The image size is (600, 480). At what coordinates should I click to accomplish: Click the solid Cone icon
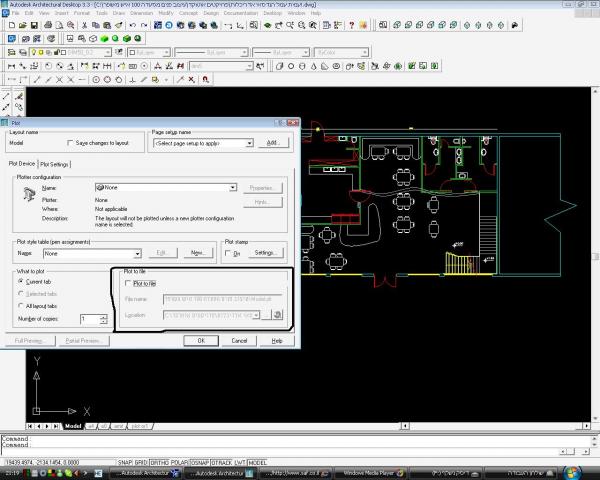click(313, 66)
